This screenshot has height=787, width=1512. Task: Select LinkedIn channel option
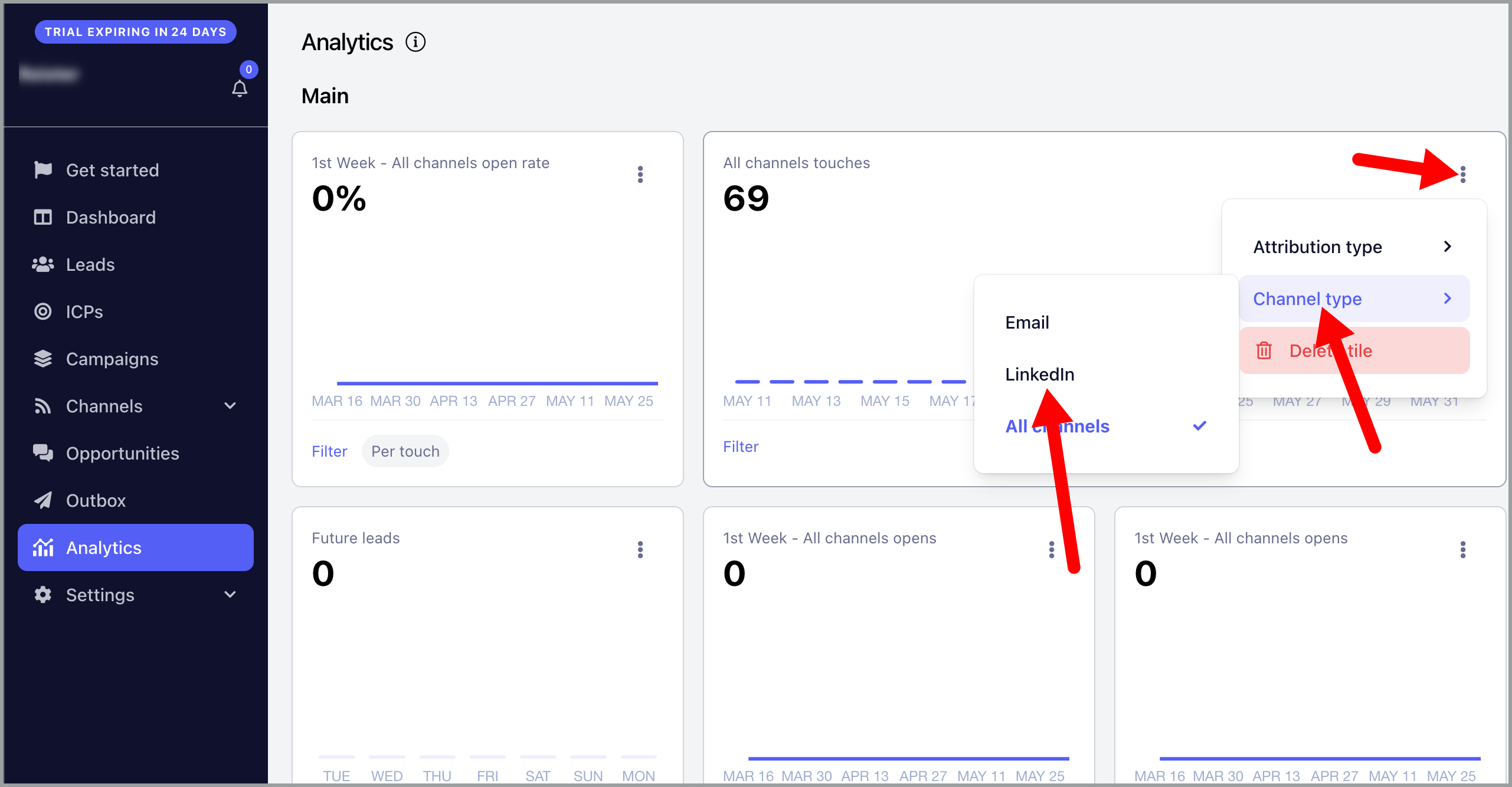click(x=1106, y=375)
